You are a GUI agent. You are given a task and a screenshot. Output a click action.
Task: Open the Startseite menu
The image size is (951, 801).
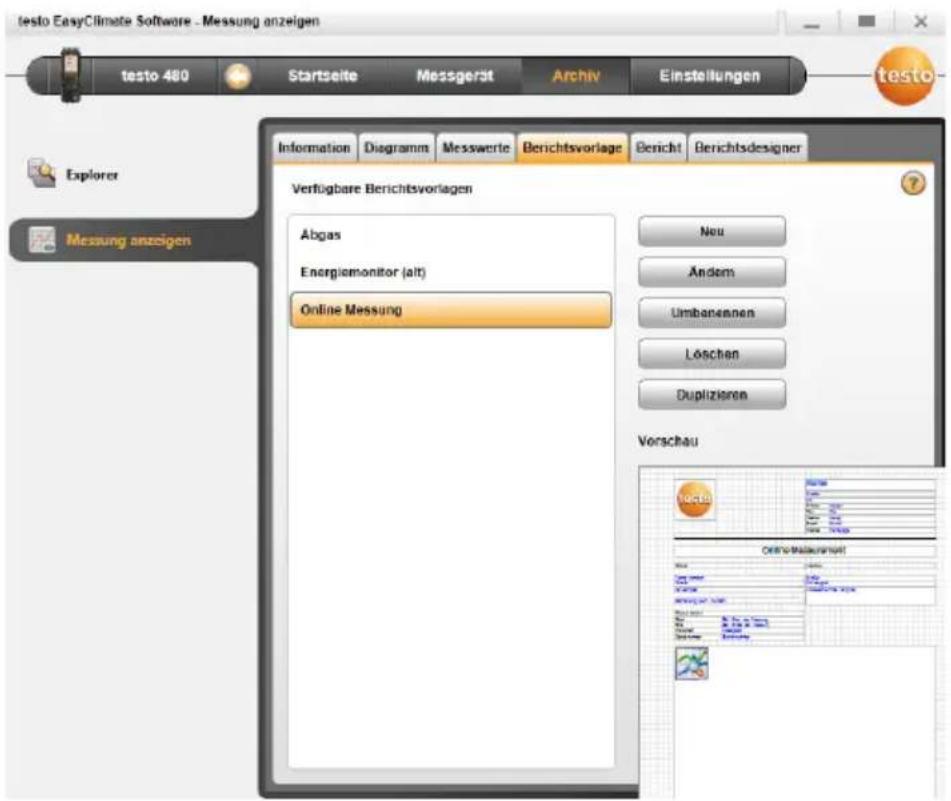coord(323,76)
